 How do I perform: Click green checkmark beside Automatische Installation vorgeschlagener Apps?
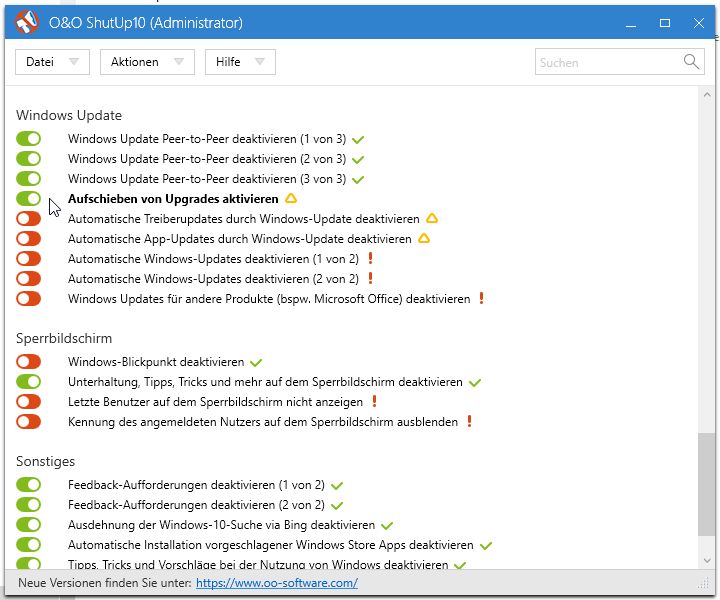click(486, 546)
